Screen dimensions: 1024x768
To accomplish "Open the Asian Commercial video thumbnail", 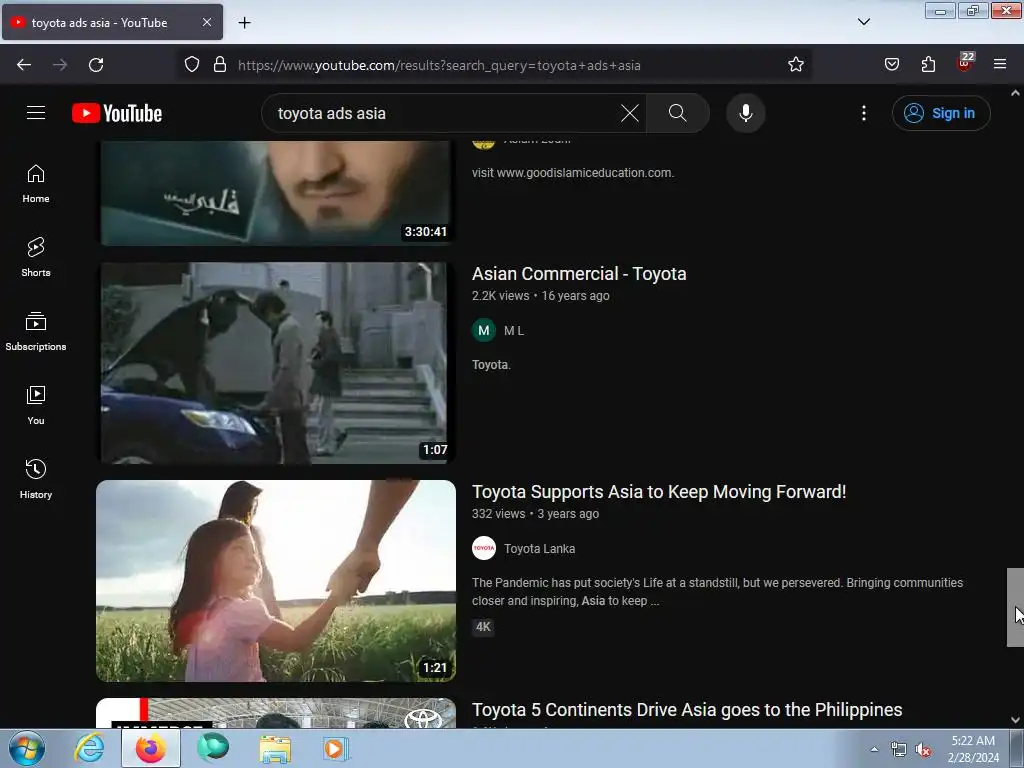I will click(x=276, y=362).
